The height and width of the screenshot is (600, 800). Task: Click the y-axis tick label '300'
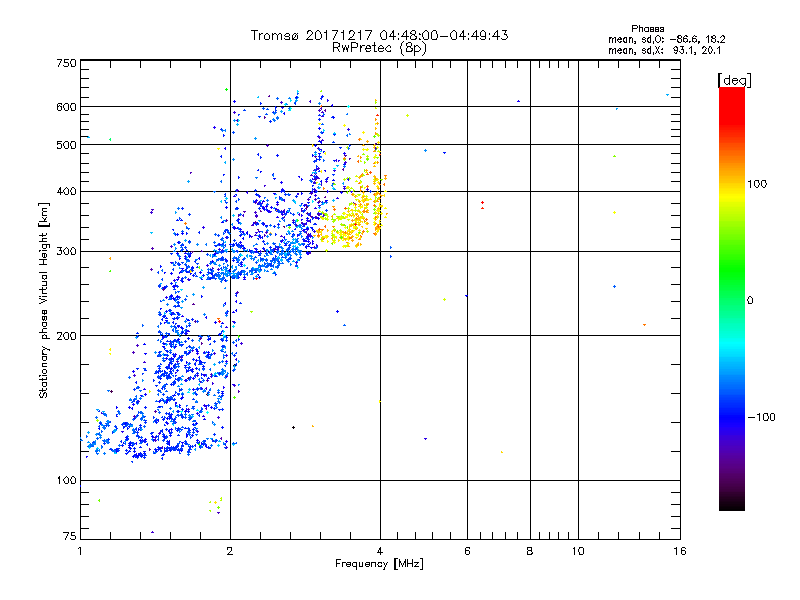click(66, 252)
